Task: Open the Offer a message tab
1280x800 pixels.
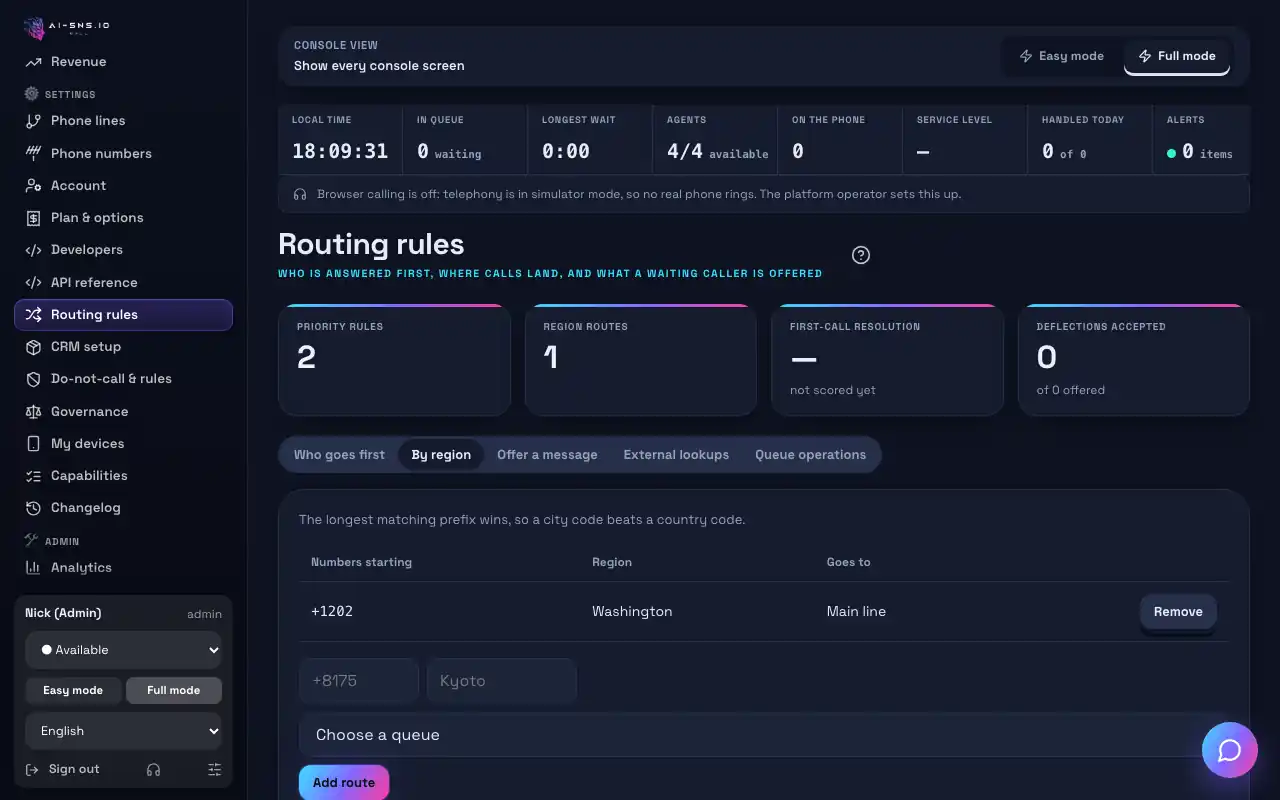Action: 547,454
